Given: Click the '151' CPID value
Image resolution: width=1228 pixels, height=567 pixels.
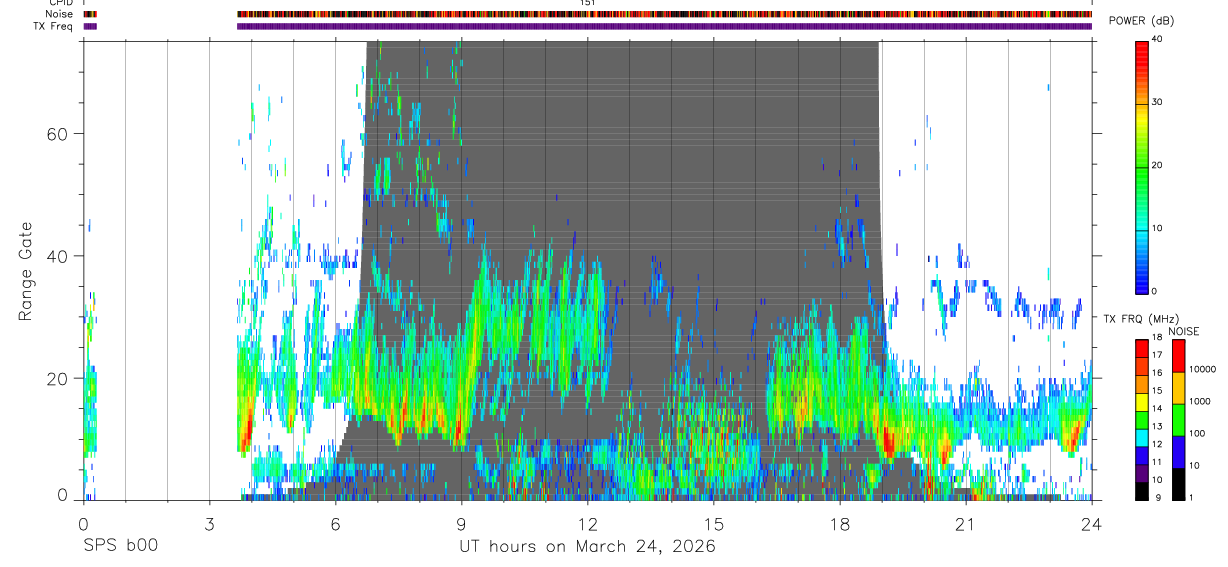Looking at the screenshot, I should click(x=588, y=3).
